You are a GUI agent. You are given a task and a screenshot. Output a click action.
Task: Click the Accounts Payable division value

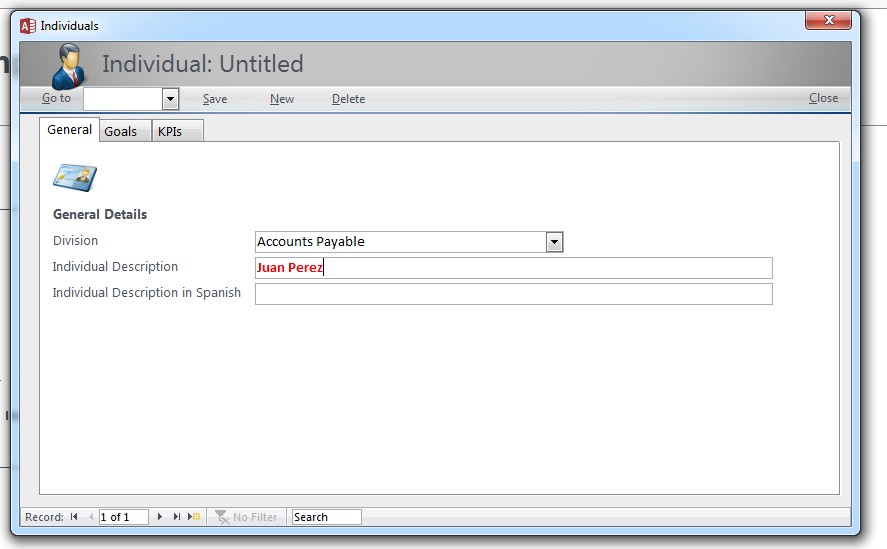coord(401,242)
